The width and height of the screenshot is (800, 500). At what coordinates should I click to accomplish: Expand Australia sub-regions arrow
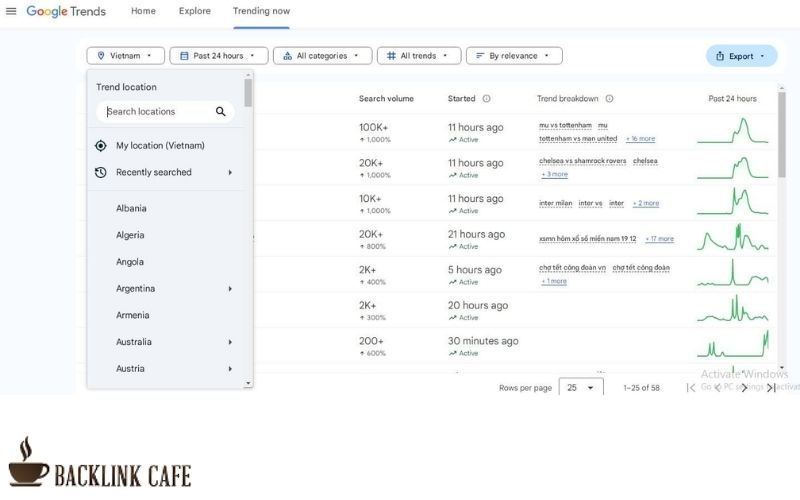coord(230,342)
